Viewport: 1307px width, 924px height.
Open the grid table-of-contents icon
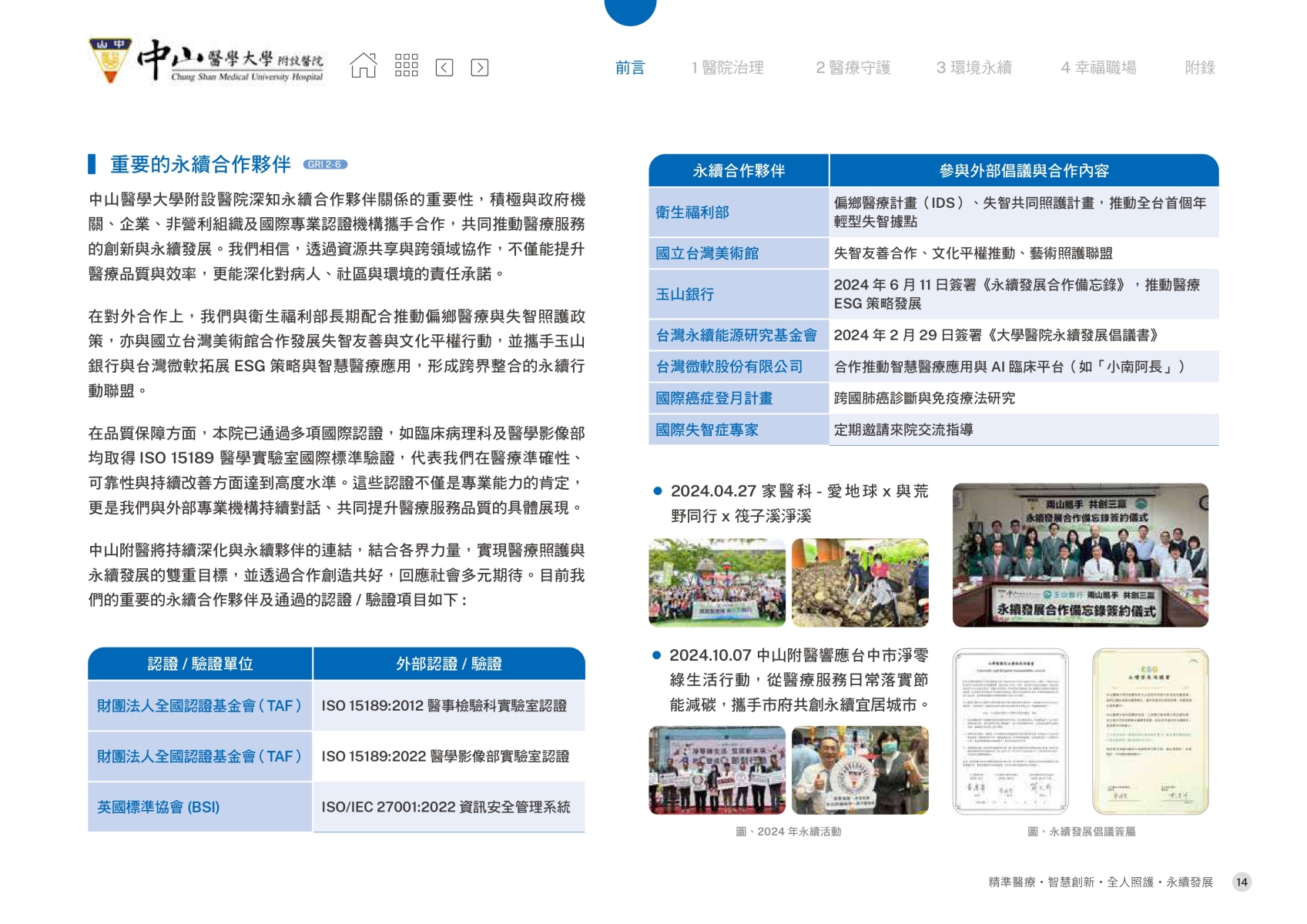click(x=406, y=66)
